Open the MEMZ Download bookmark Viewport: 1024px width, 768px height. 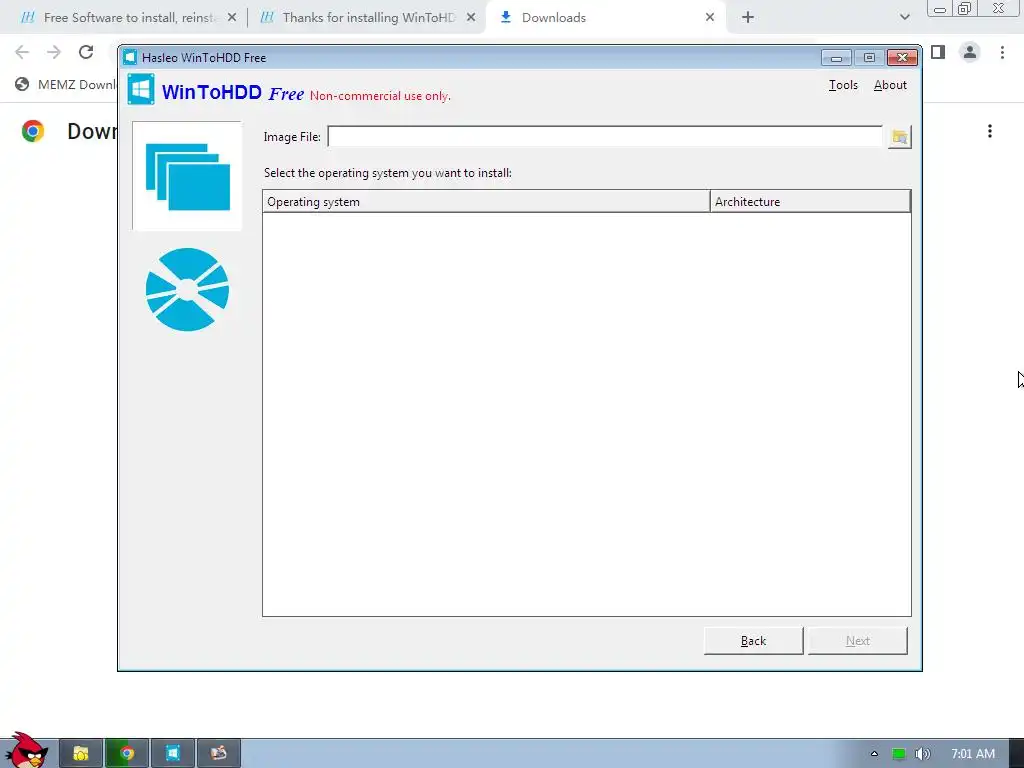tap(66, 85)
